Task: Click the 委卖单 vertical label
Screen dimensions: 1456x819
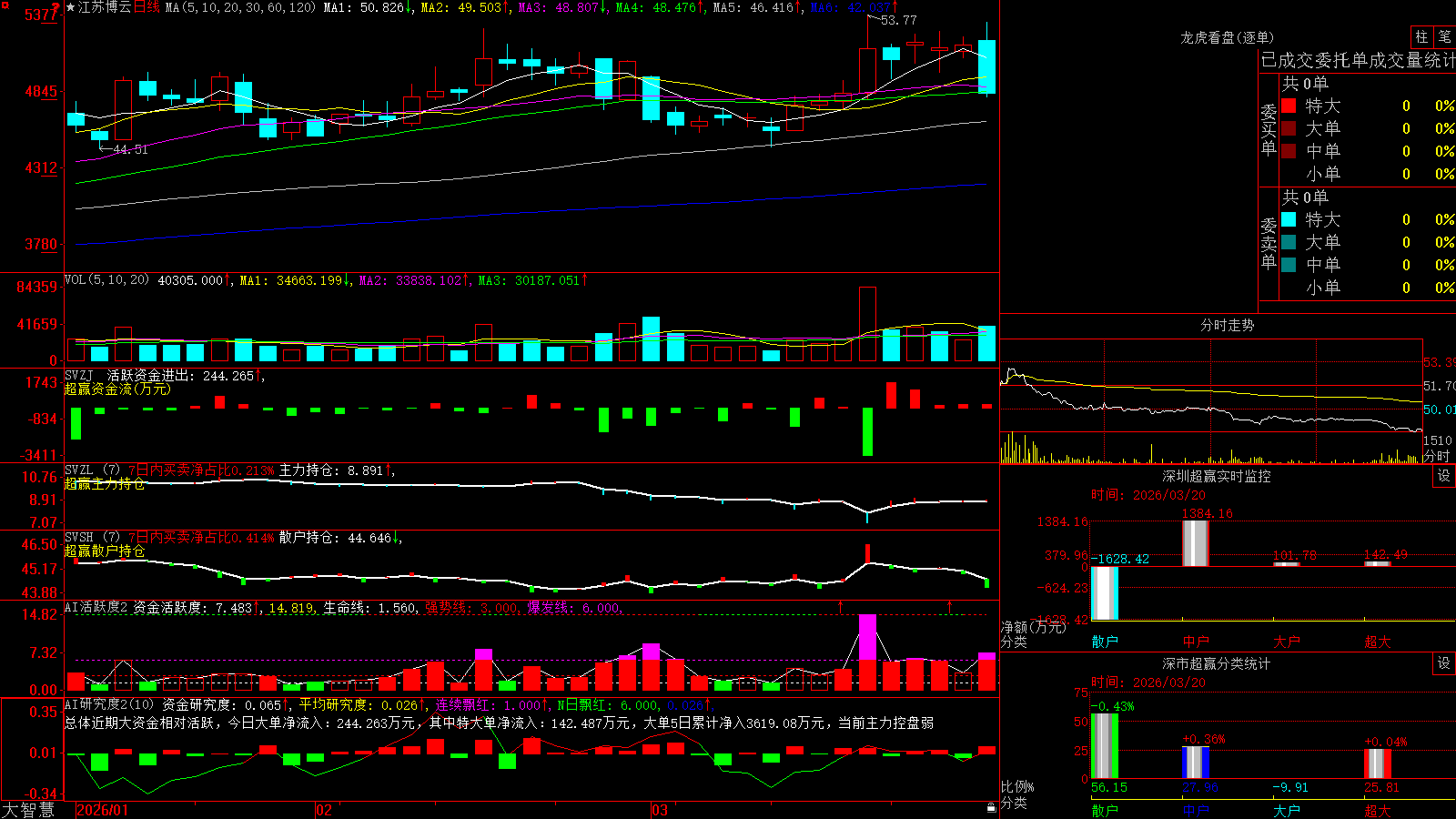Action: click(1269, 244)
